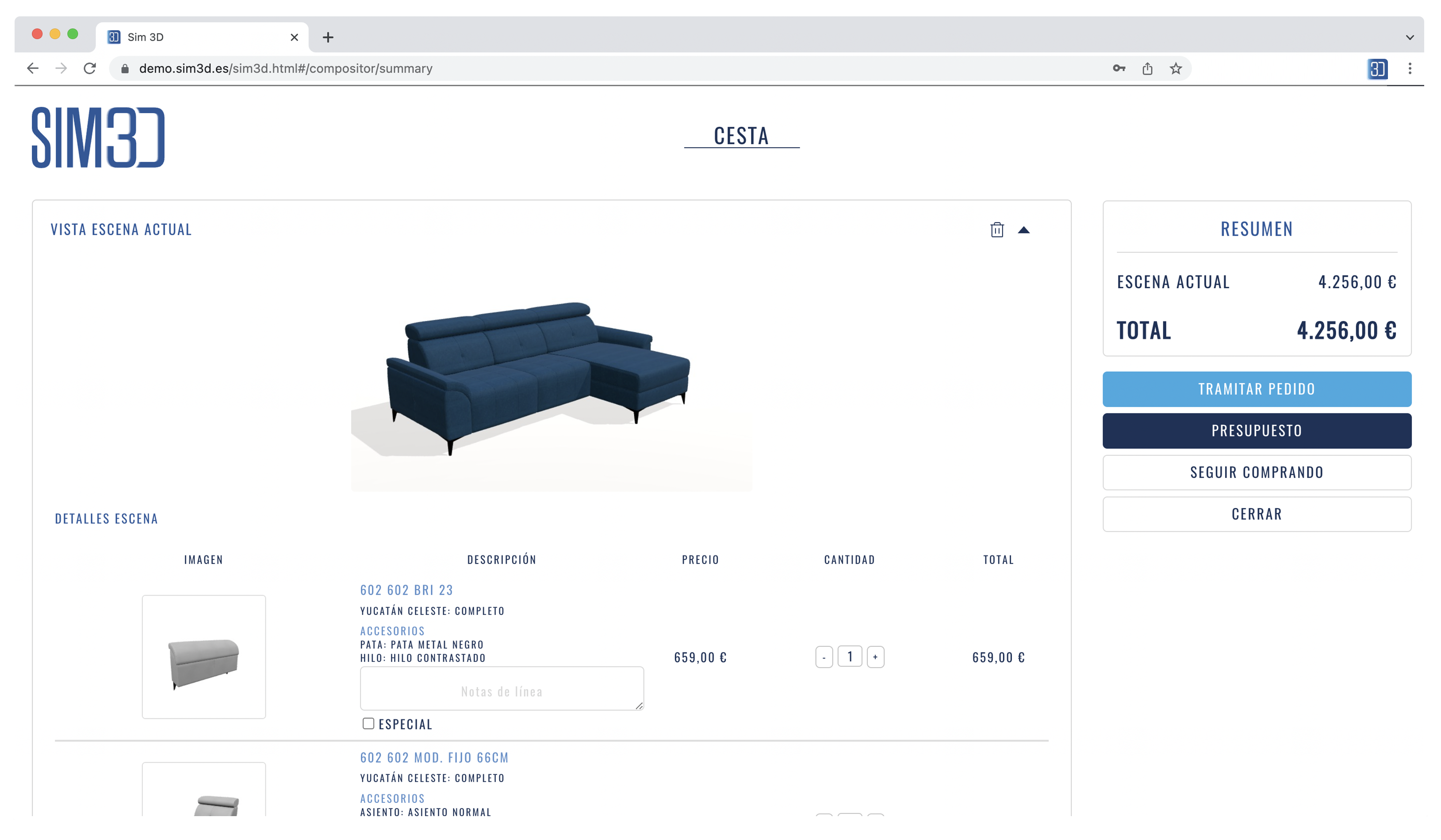Open the Sim 3D browser extension icon

pyautogui.click(x=1377, y=69)
